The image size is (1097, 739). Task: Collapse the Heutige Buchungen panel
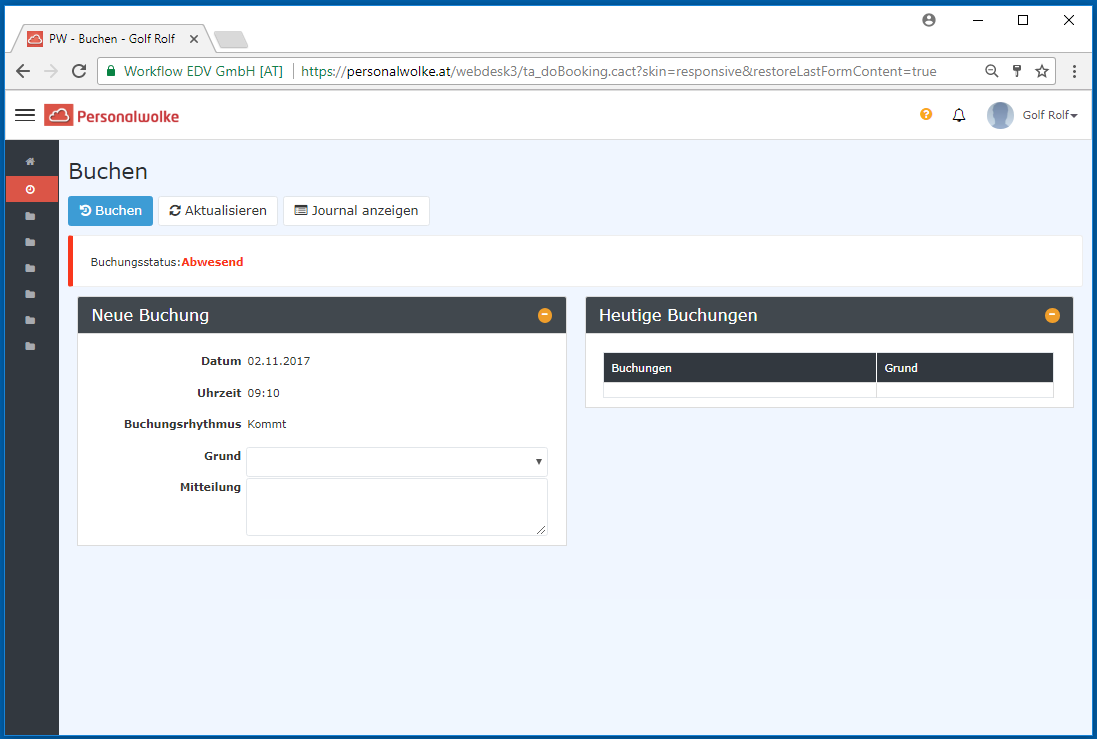[1052, 315]
